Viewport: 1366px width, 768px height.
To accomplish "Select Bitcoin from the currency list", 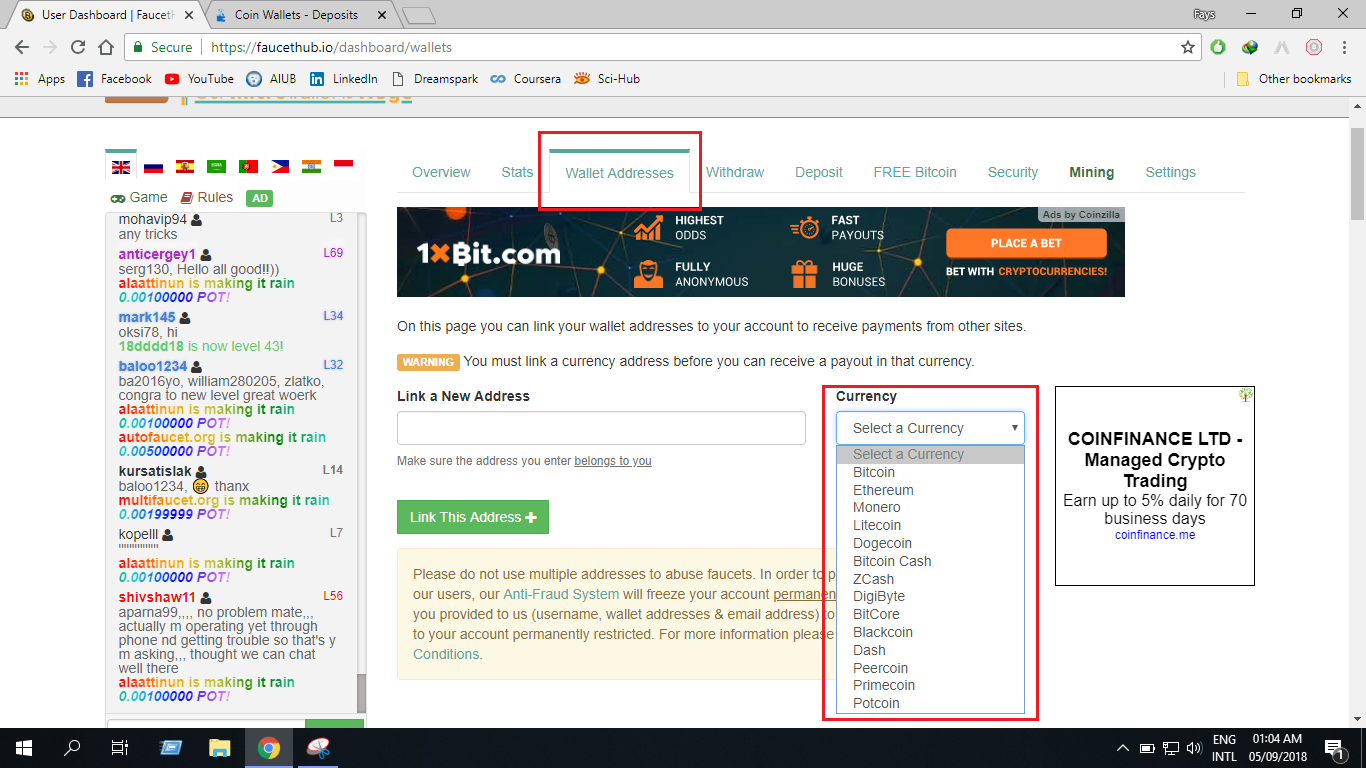I will (x=874, y=472).
